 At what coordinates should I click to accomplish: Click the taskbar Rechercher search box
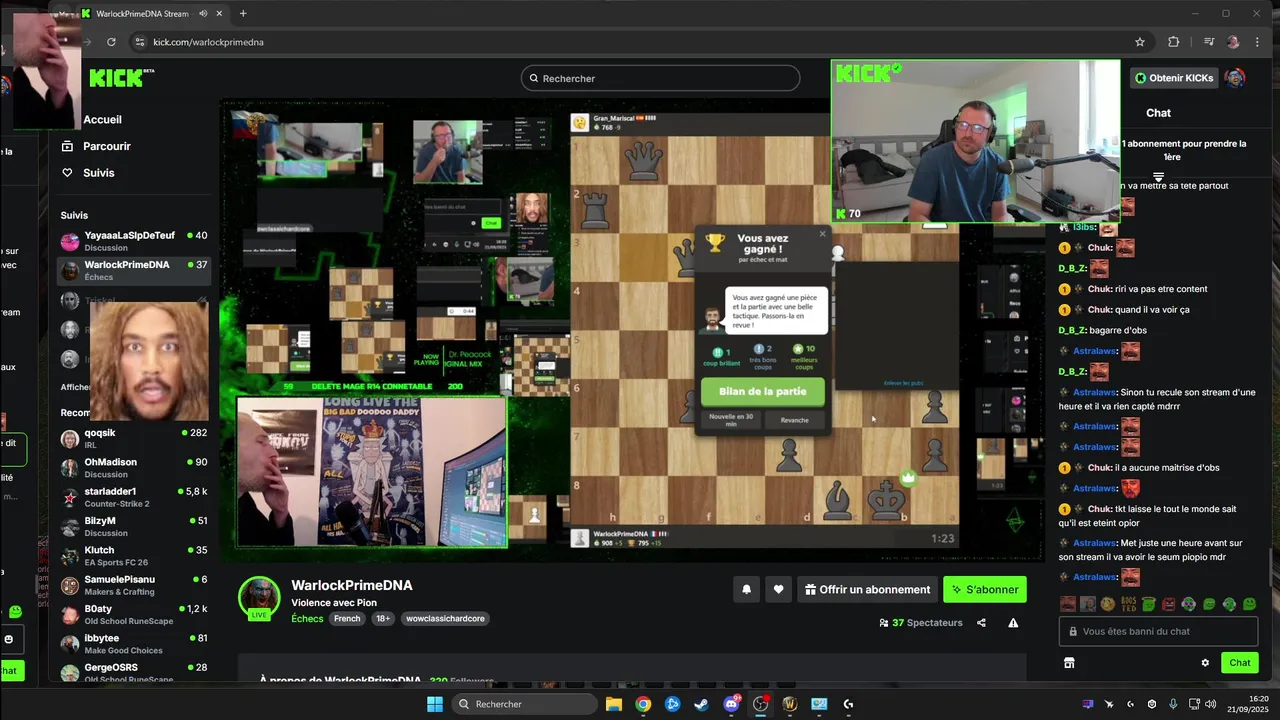pyautogui.click(x=524, y=704)
